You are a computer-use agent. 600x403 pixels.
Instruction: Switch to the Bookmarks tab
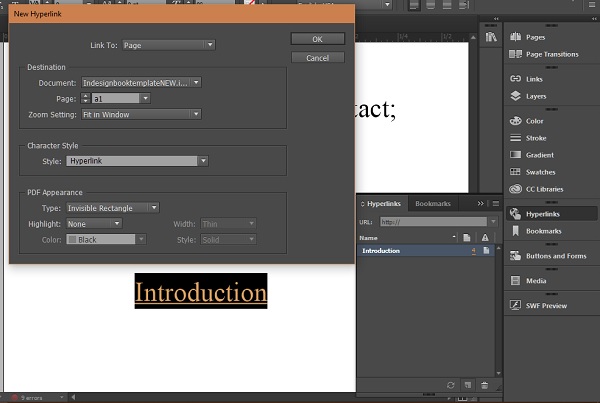pos(433,203)
